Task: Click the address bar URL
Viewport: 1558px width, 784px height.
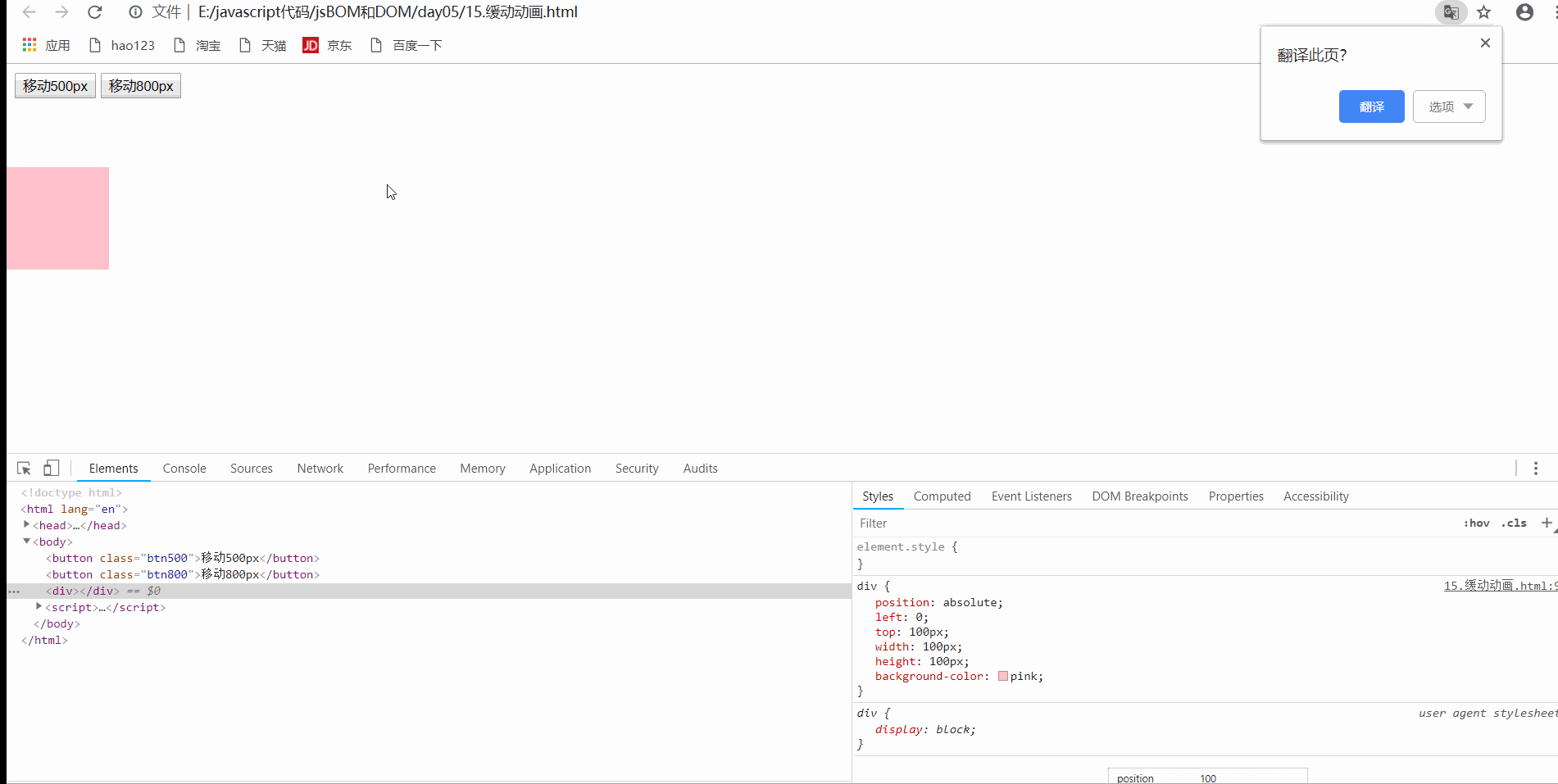Action: tap(388, 12)
